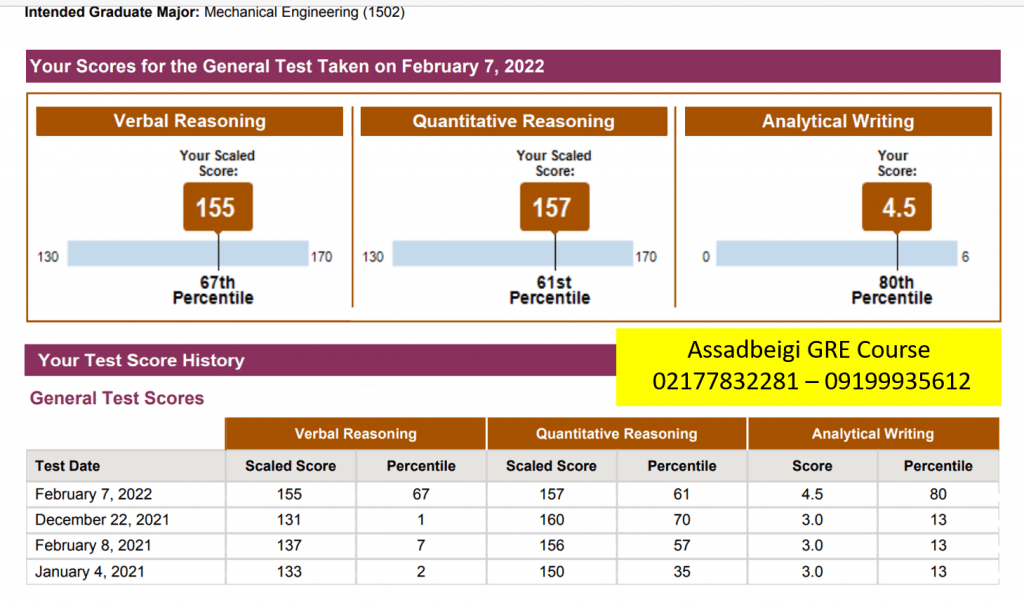Click the Intended Graduate Major text line
This screenshot has width=1024, height=604.
[x=215, y=13]
